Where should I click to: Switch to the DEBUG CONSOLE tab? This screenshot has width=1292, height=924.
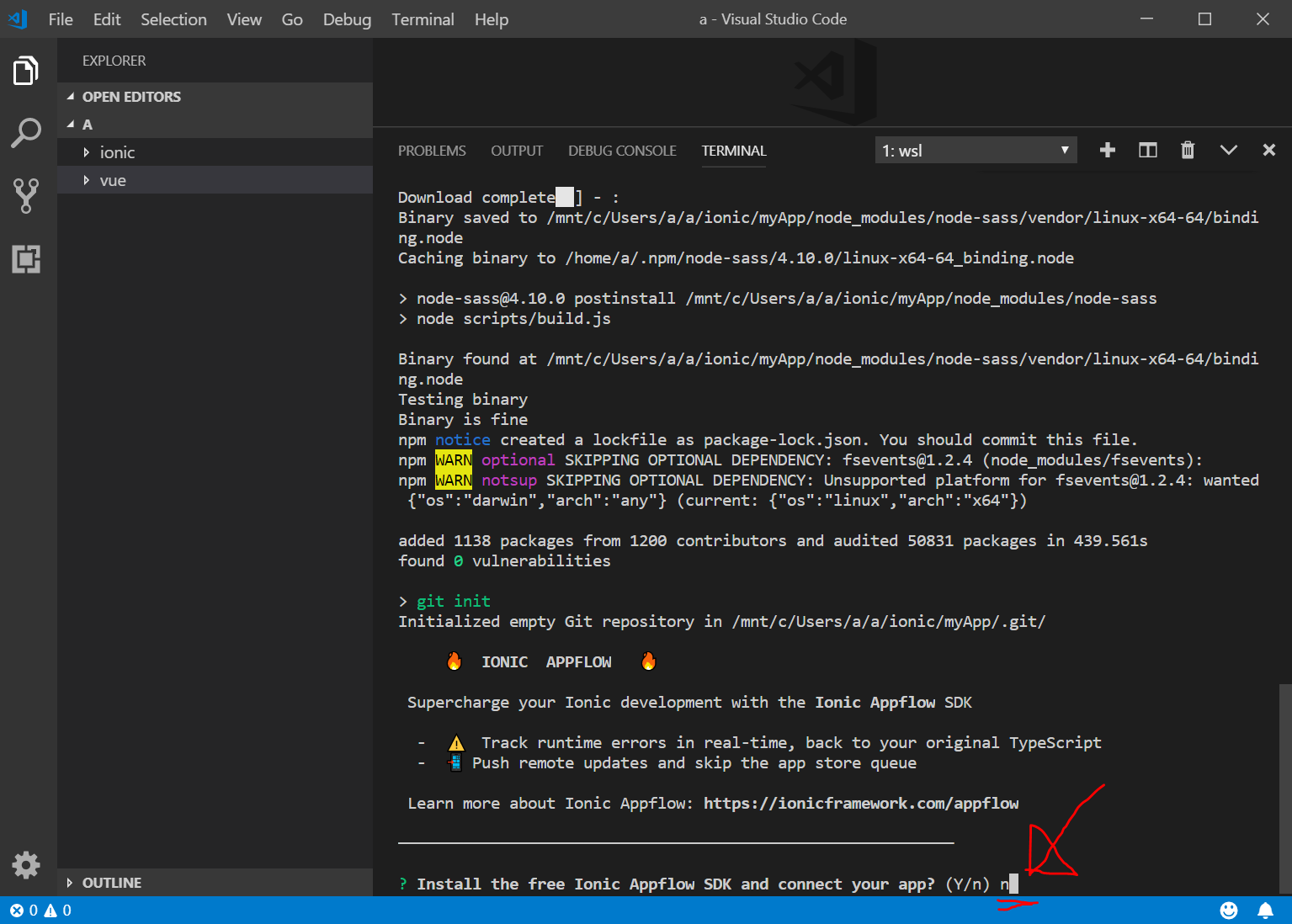[x=622, y=151]
